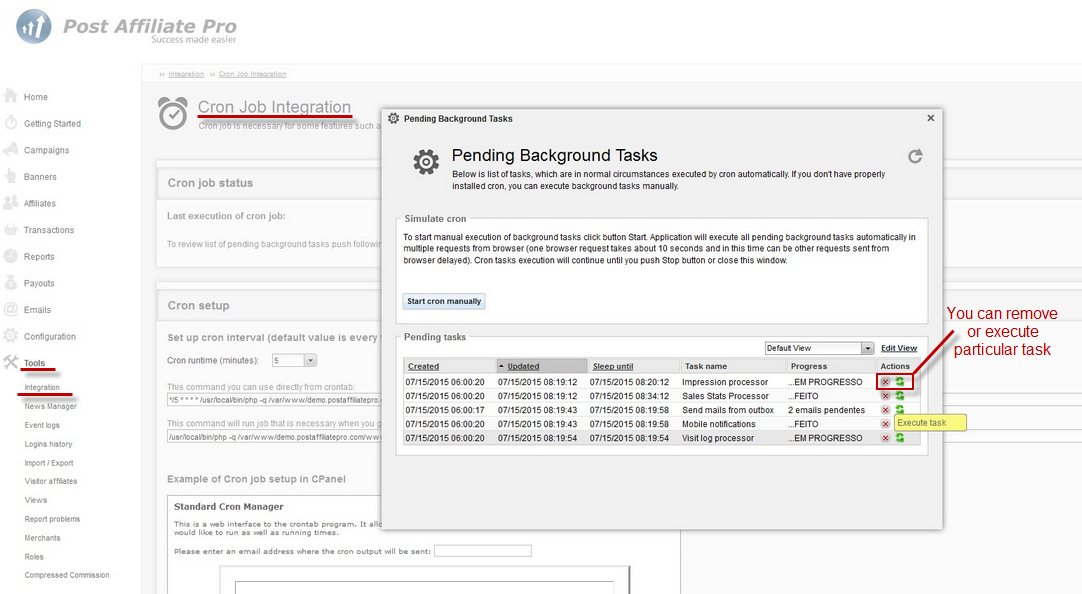
Task: Sort tasks by Sleep until column
Action: 613,366
